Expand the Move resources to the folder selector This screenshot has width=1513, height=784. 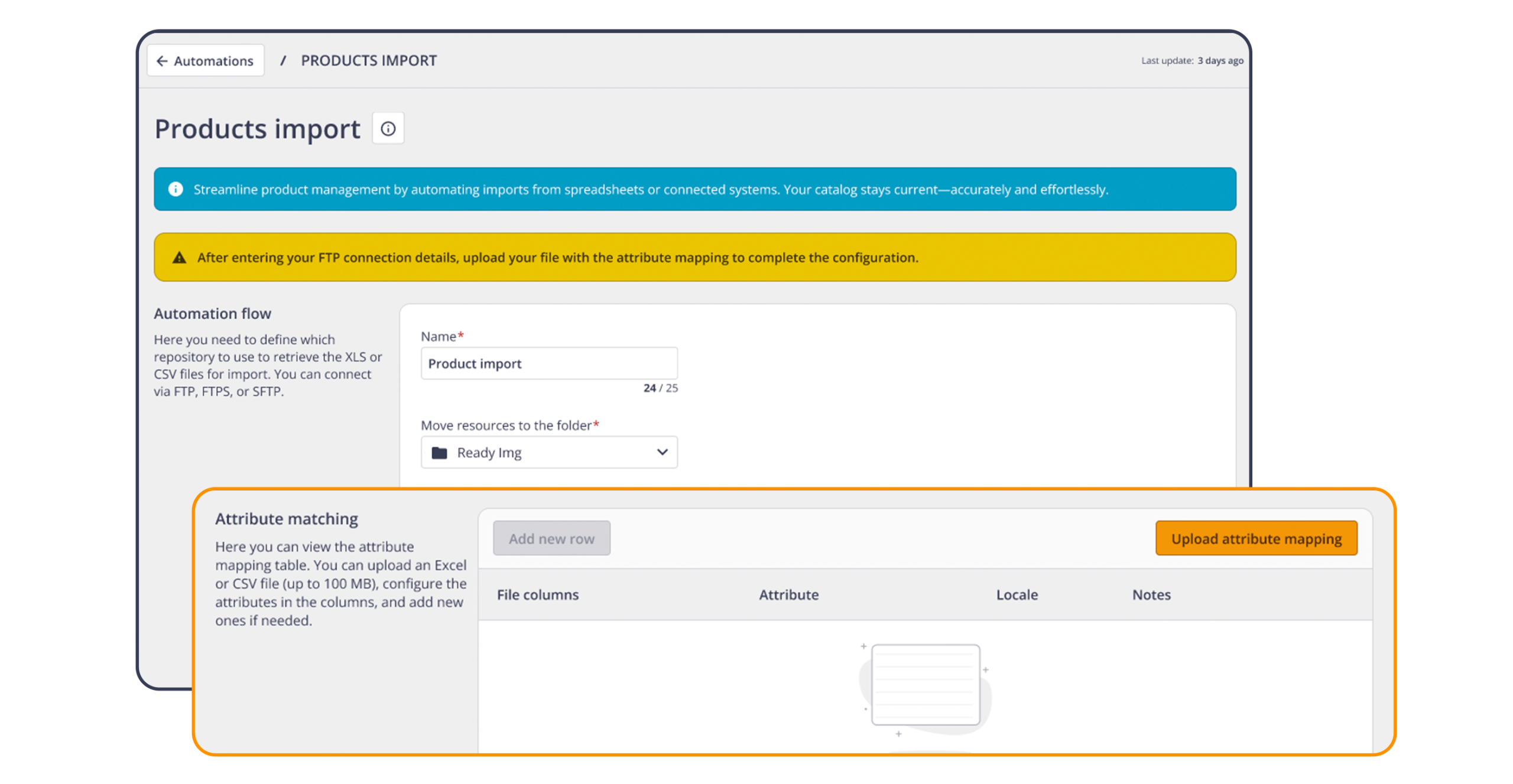coord(548,452)
